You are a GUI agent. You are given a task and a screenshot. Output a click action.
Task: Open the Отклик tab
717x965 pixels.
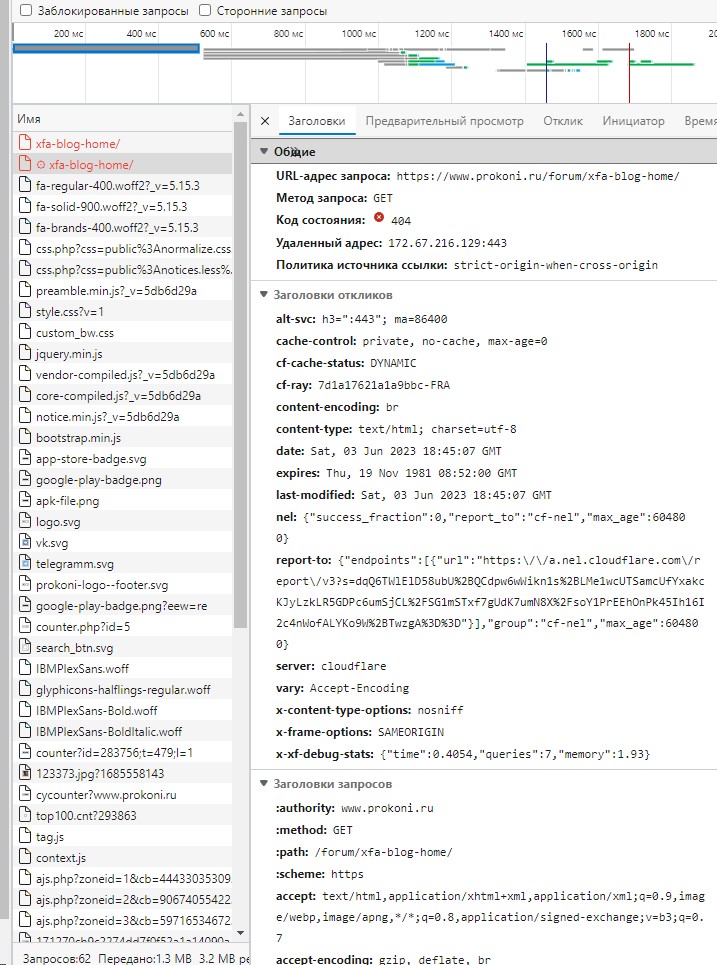click(563, 121)
